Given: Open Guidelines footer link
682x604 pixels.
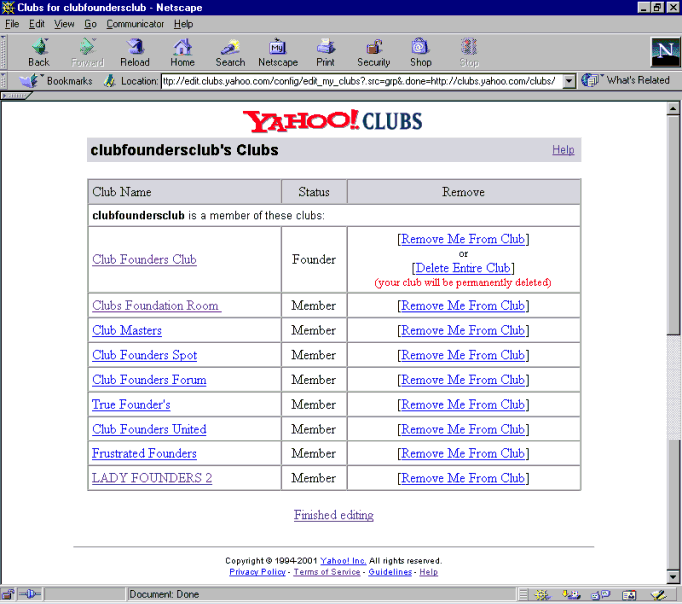Looking at the screenshot, I should click(390, 572).
